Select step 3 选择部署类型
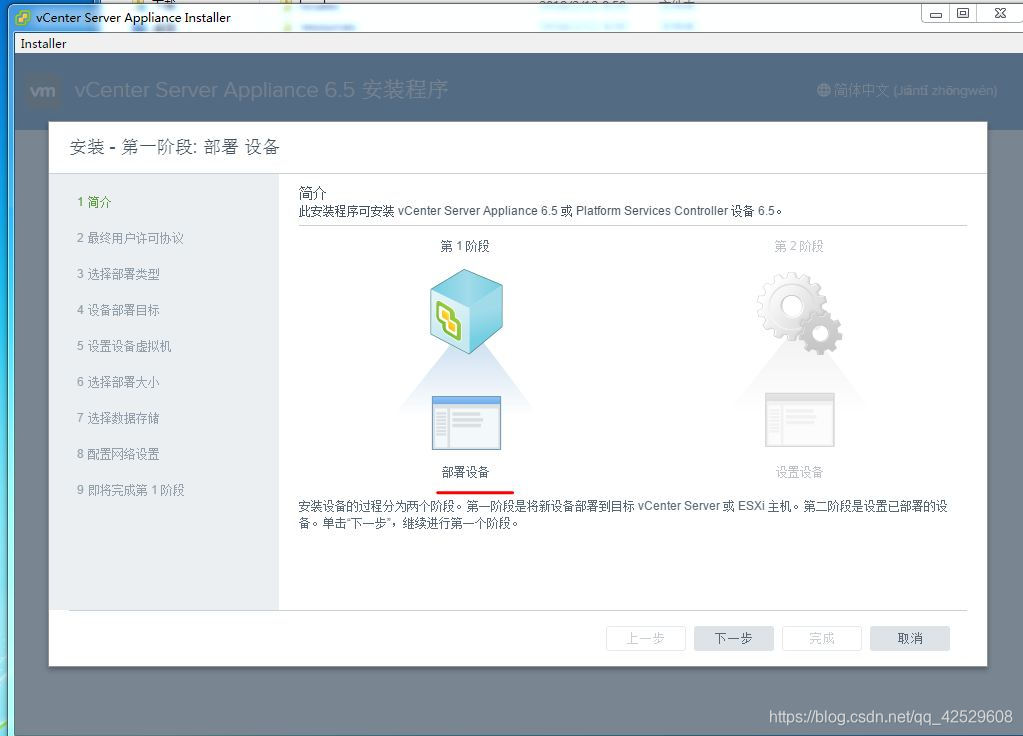This screenshot has height=736, width=1023. [x=118, y=274]
